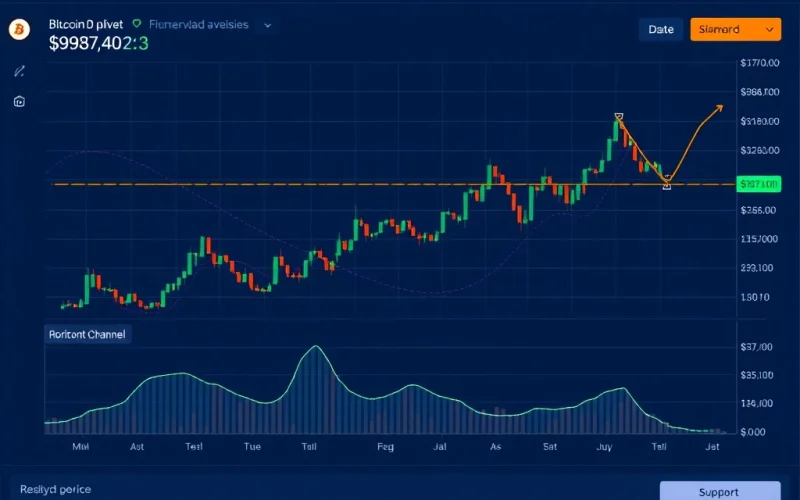Open the Resilyd perice panel at bottom
Screen dimensions: 800x500
click(x=54, y=489)
